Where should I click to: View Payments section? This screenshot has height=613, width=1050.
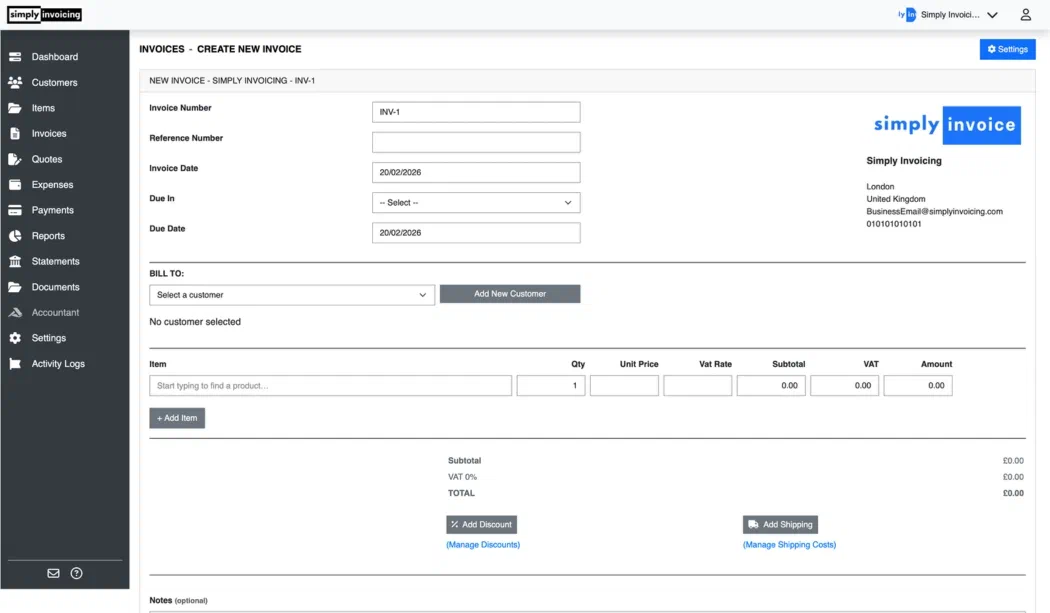pos(46,209)
